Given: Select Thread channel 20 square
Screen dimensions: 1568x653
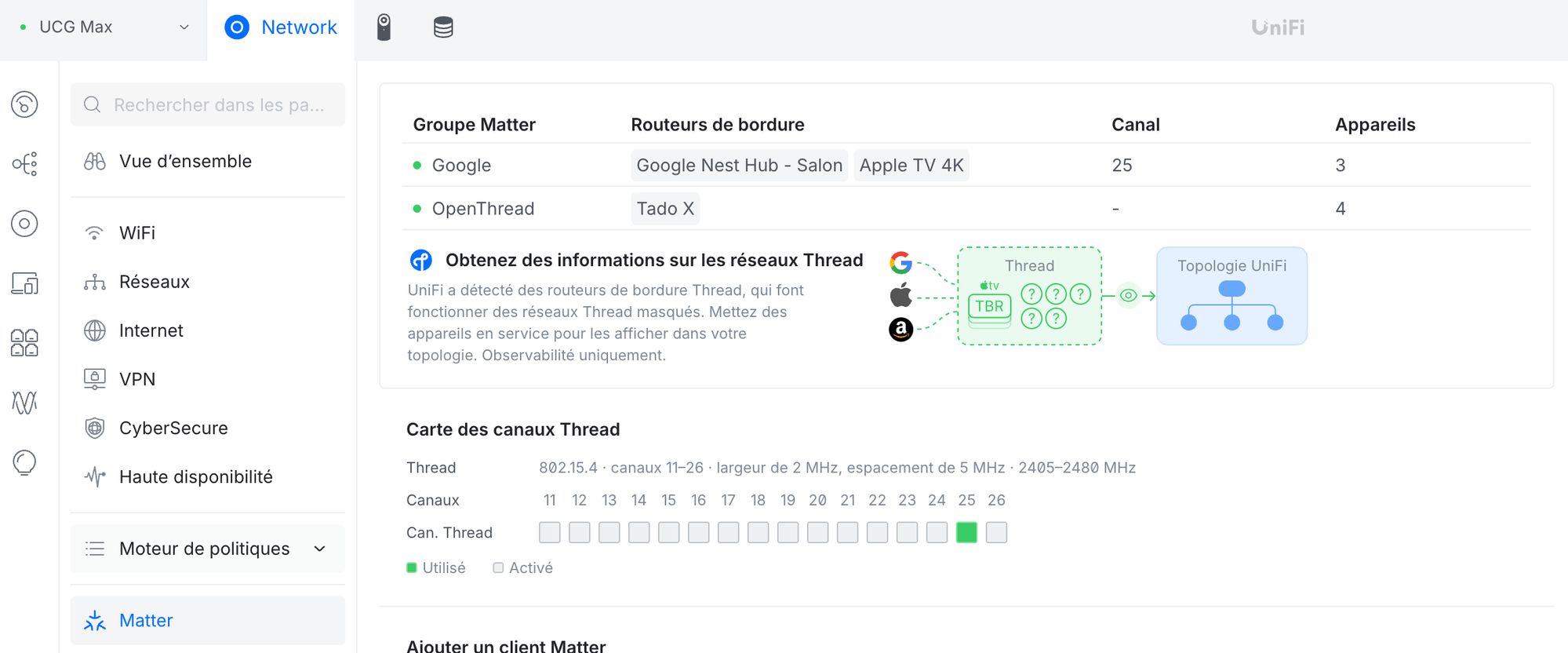Looking at the screenshot, I should (817, 532).
